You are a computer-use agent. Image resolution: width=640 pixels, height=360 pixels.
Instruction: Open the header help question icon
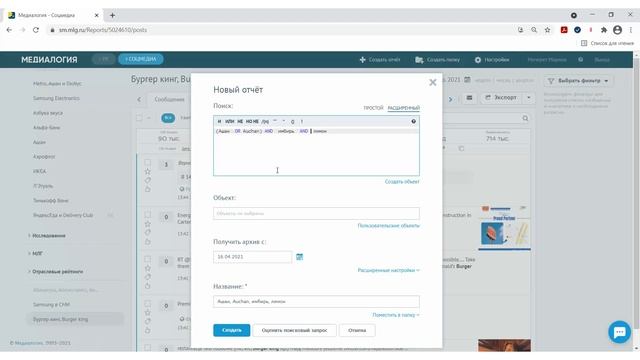pos(580,60)
